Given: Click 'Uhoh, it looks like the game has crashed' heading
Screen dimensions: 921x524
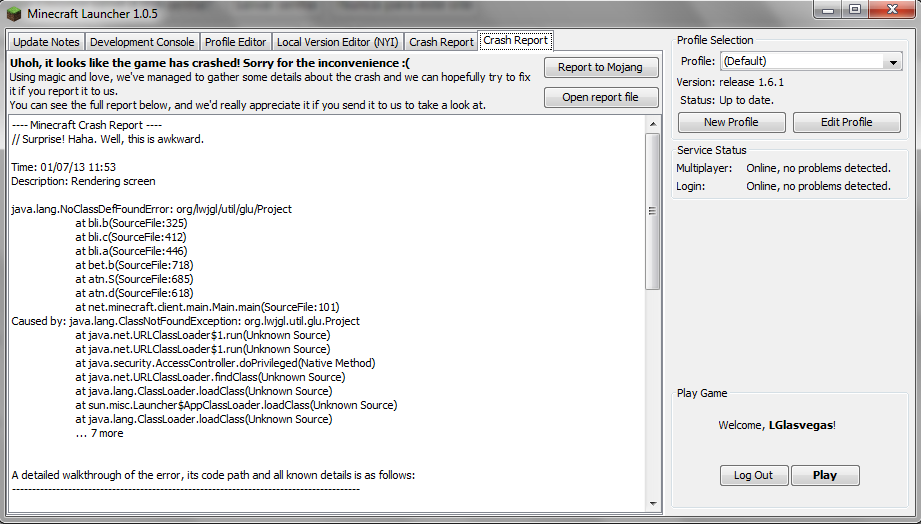Looking at the screenshot, I should 210,63.
